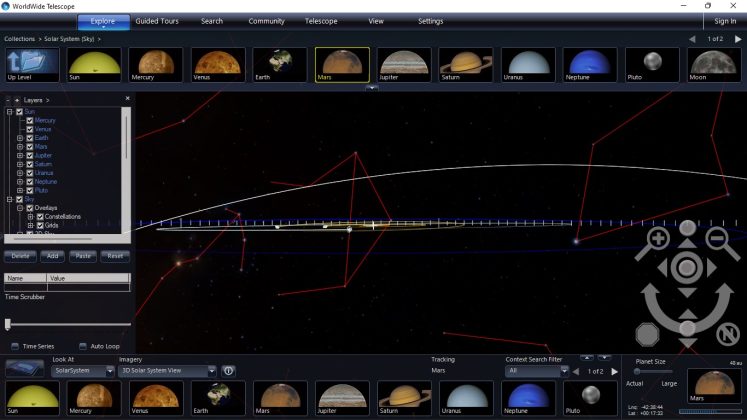
Task: Open the Search tab
Action: pyautogui.click(x=212, y=21)
